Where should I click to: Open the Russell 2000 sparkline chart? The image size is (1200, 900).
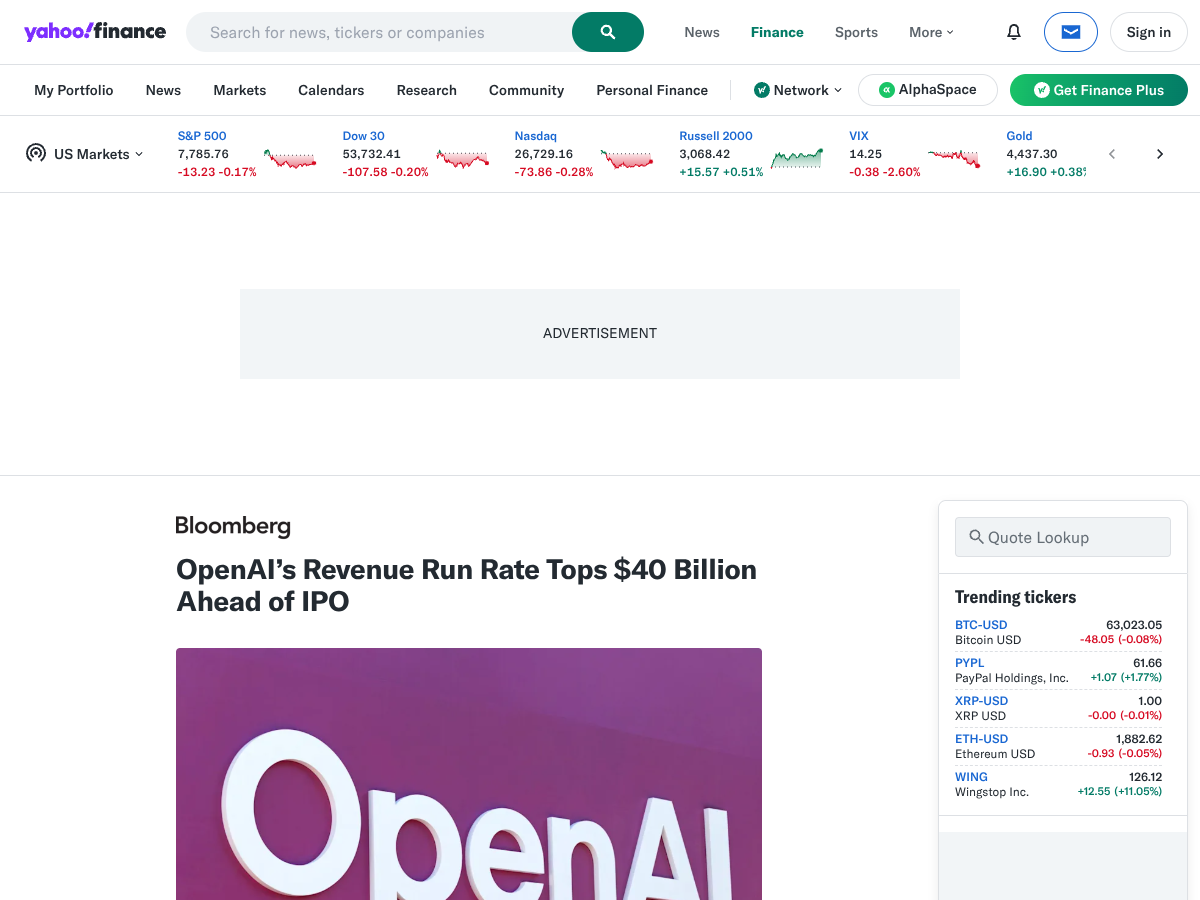tap(797, 158)
